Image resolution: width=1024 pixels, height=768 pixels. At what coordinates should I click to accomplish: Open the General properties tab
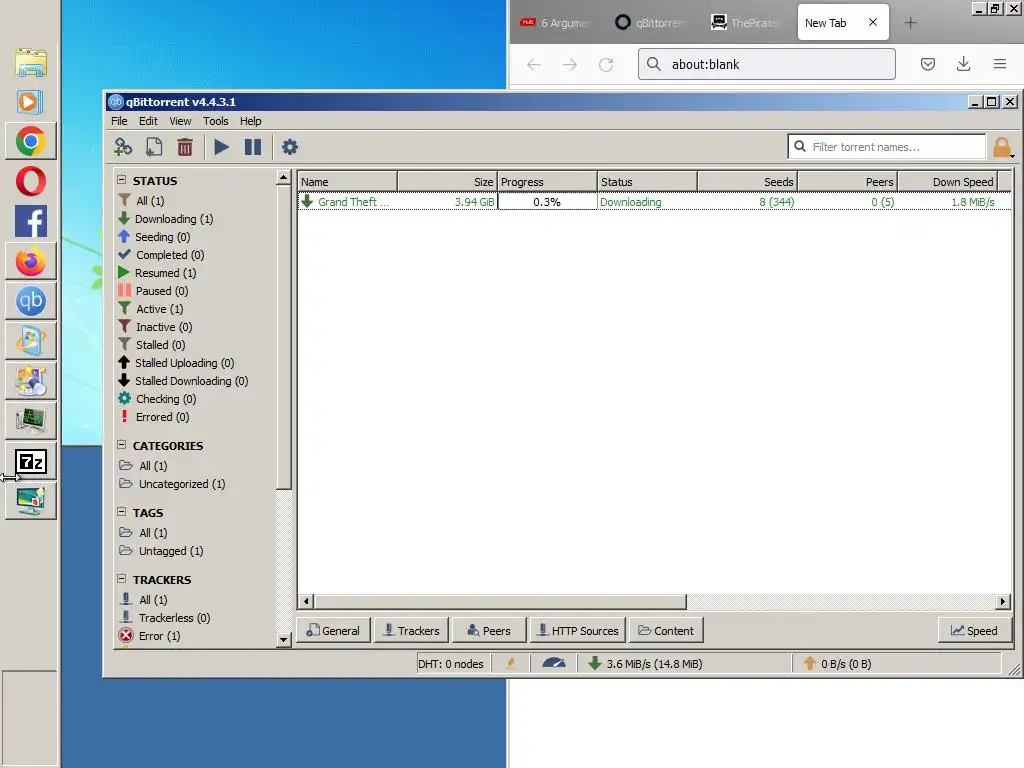[334, 631]
